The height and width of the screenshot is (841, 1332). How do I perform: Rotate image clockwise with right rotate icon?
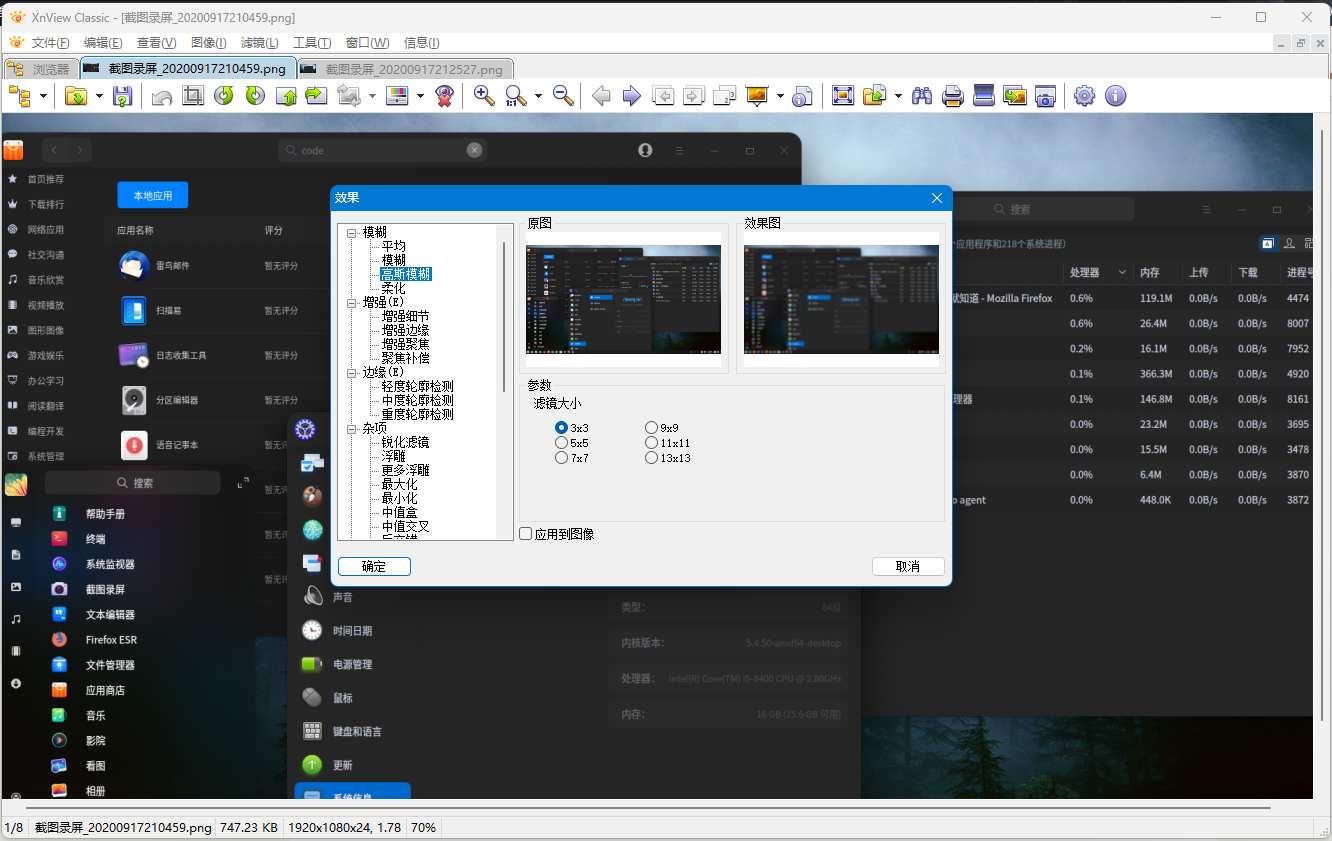pyautogui.click(x=255, y=96)
